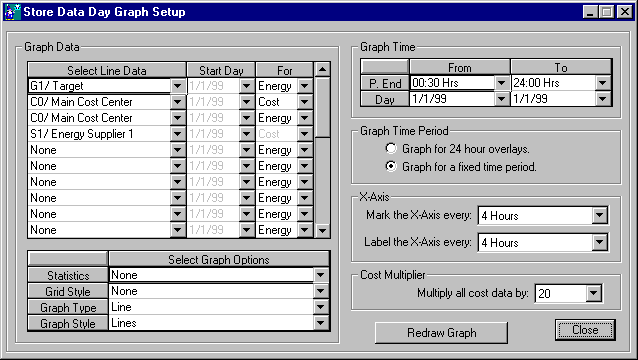Image resolution: width=638 pixels, height=360 pixels.
Task: Open line data dropdown for G1/ Target
Action: 177,86
